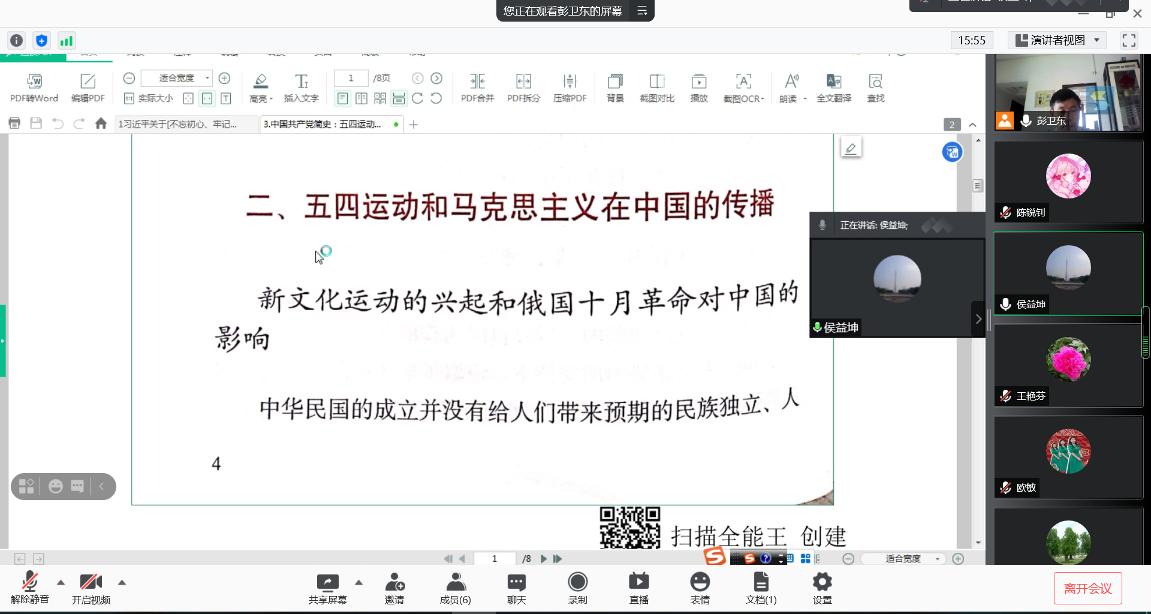Open the 聊天 chat panel

(x=516, y=588)
